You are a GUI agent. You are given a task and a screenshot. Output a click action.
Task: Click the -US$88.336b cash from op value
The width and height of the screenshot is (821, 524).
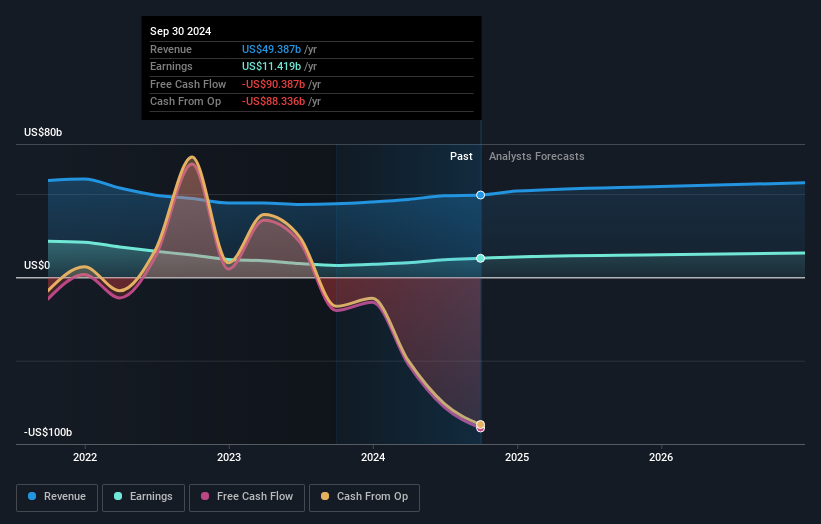(x=273, y=102)
